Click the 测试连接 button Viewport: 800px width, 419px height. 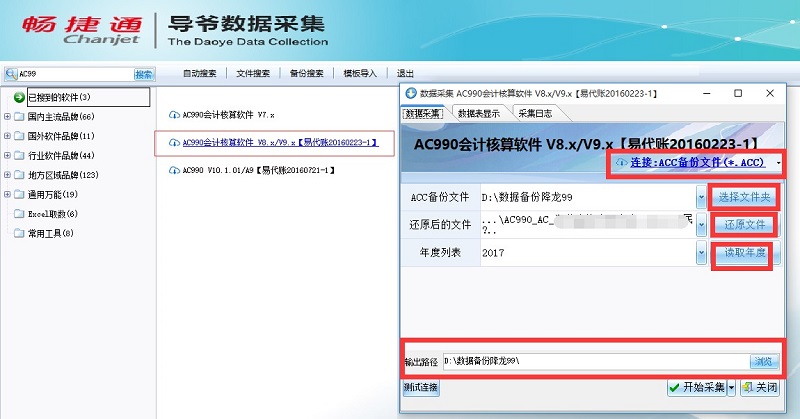point(421,387)
